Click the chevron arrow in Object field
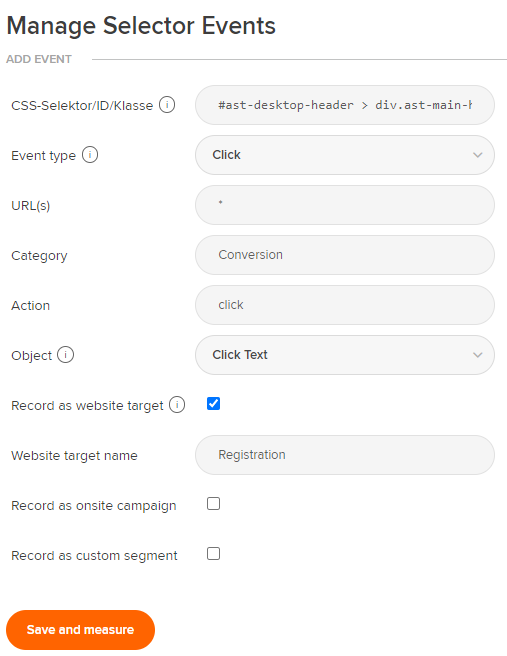This screenshot has height=656, width=507. click(478, 355)
